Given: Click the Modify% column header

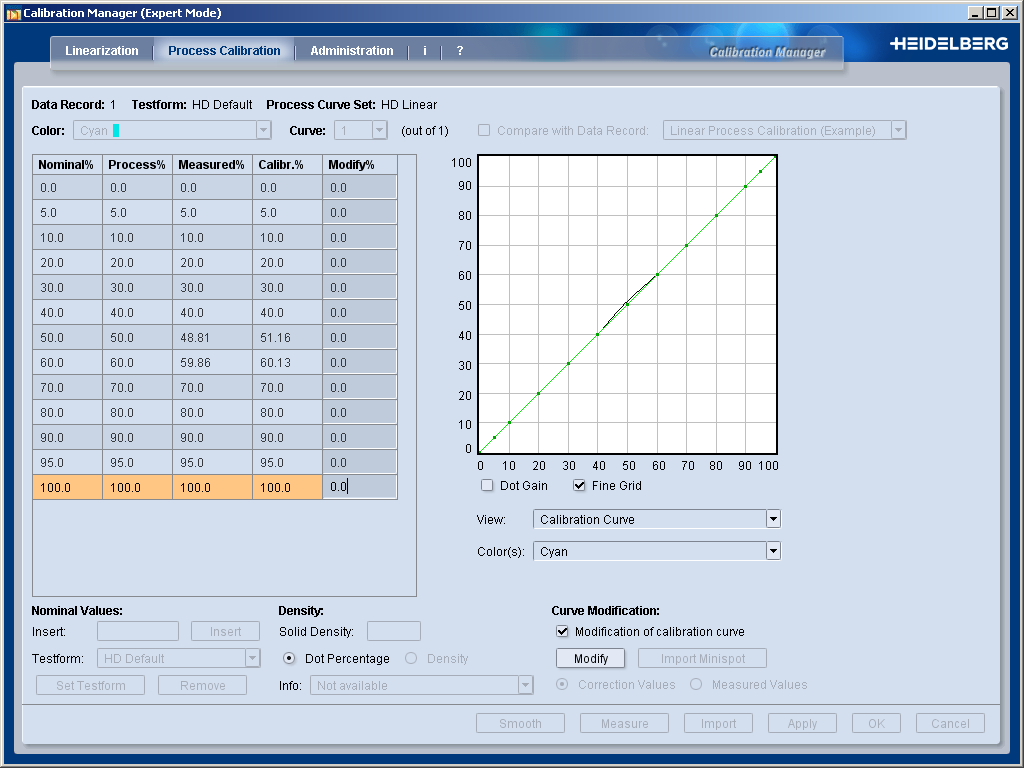Looking at the screenshot, I should tap(360, 165).
